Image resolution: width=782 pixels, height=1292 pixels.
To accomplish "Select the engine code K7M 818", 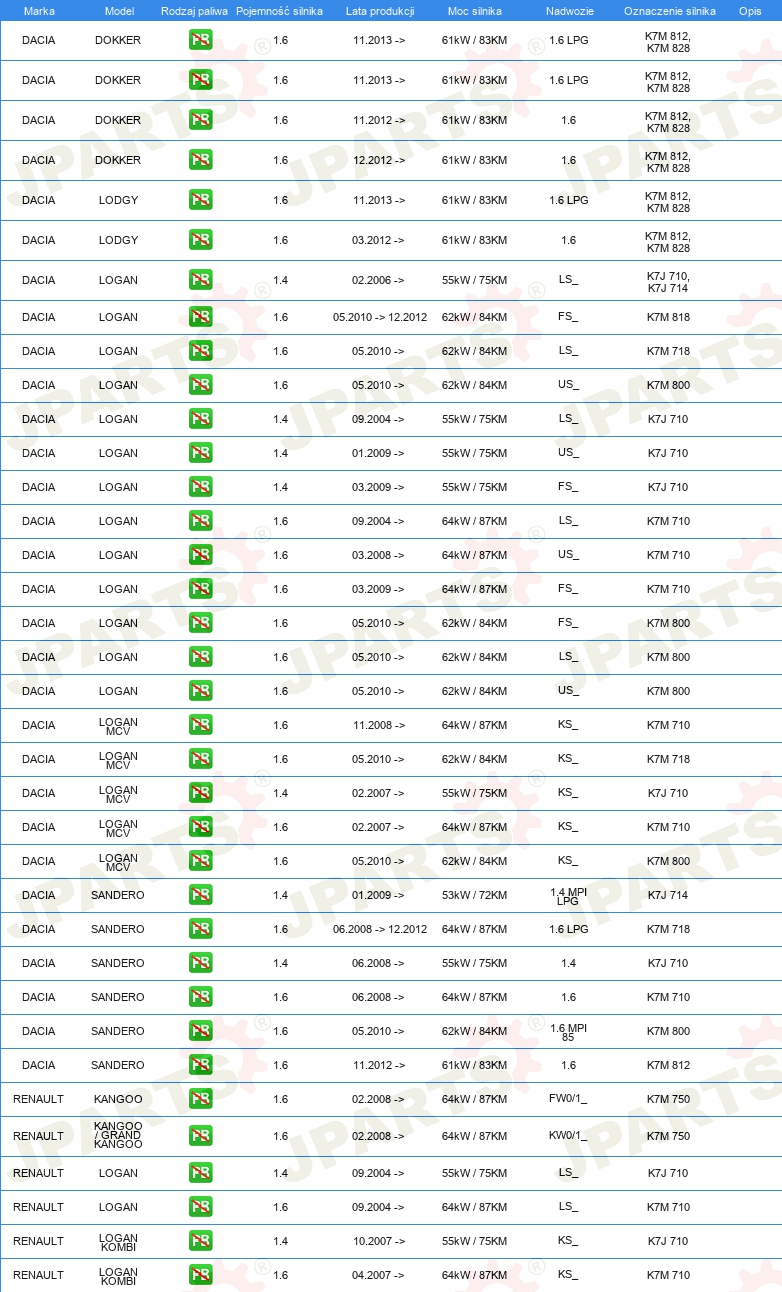I will coord(668,317).
